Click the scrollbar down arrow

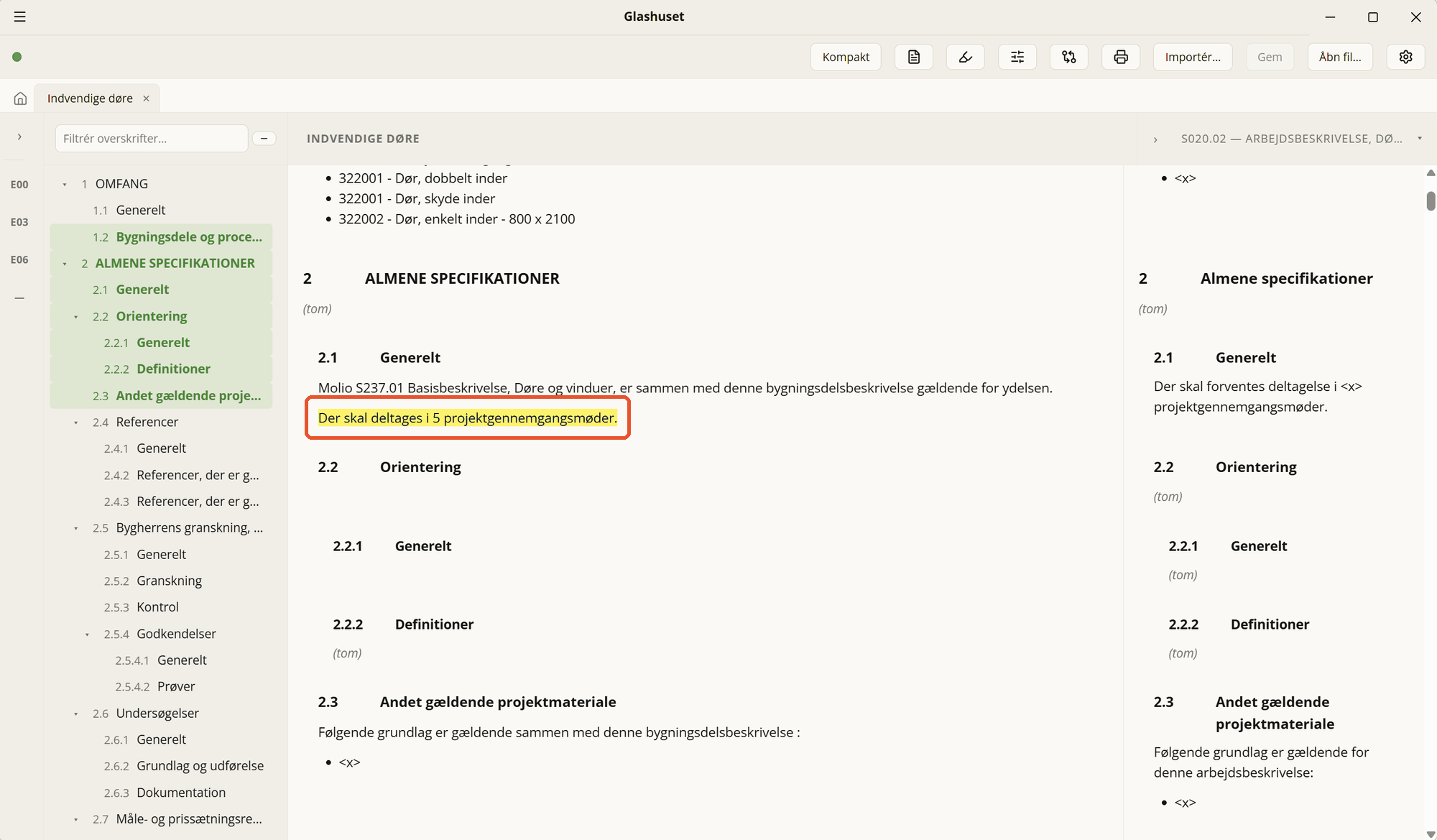click(x=1431, y=834)
